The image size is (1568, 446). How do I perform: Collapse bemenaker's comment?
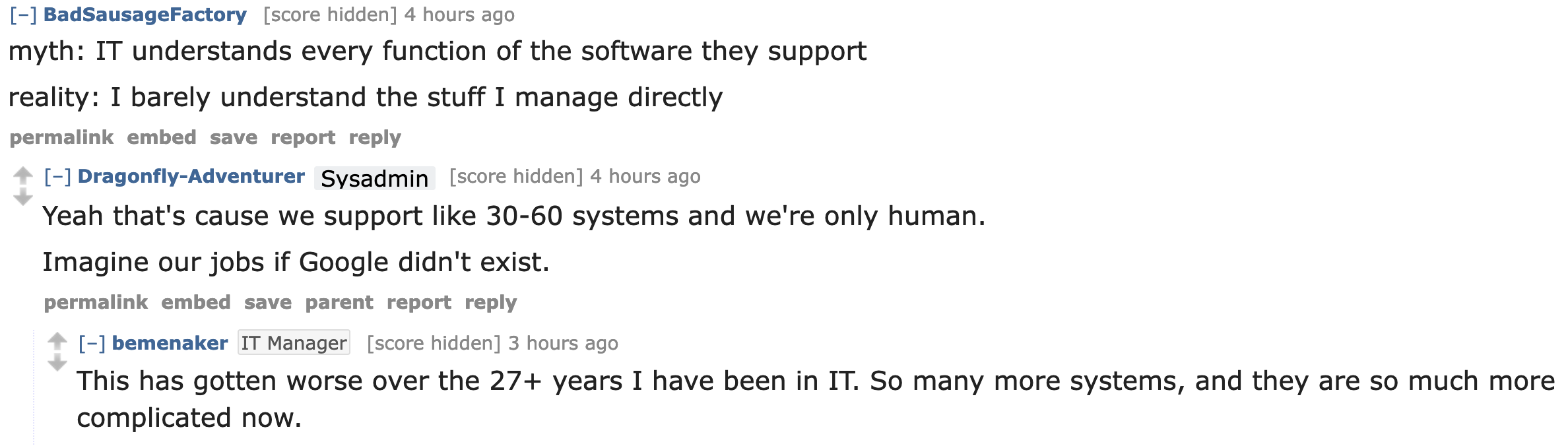coord(92,343)
